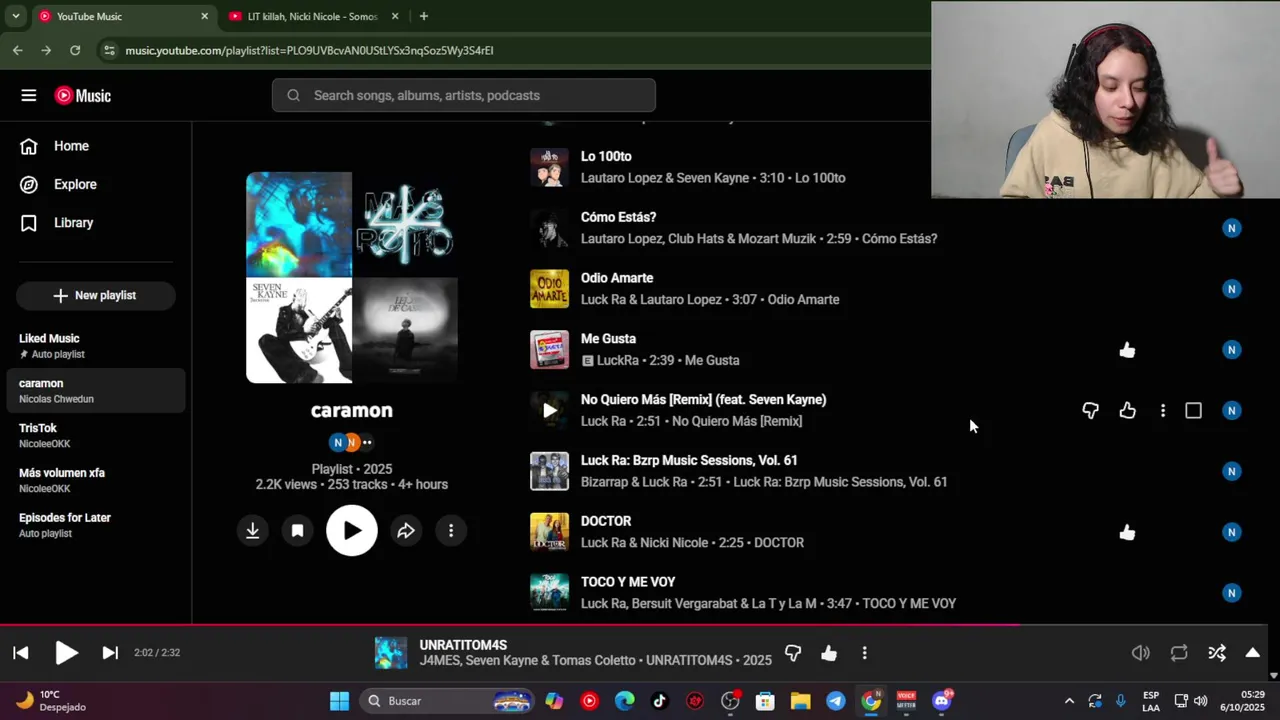The height and width of the screenshot is (720, 1280).
Task: Remove like from Me Gusta
Action: 1127,349
